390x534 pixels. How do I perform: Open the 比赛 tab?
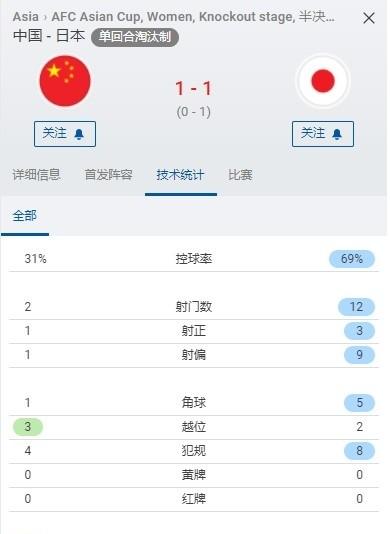pyautogui.click(x=240, y=175)
